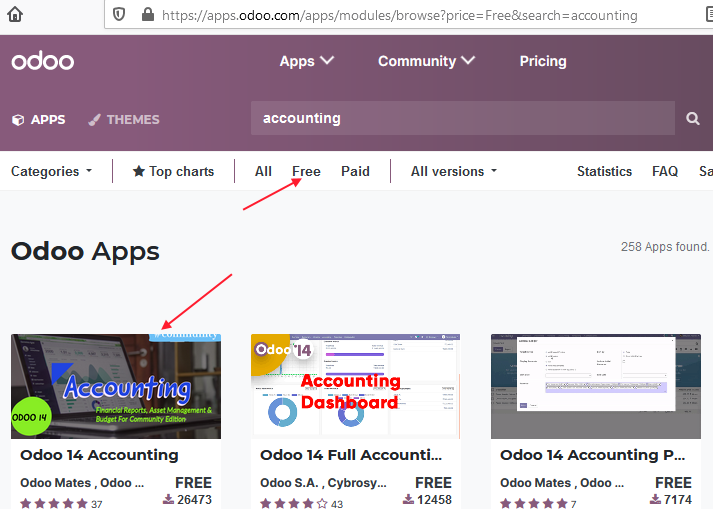Open Odoo 14 Accounting P... app title
The image size is (713, 509).
pyautogui.click(x=592, y=455)
